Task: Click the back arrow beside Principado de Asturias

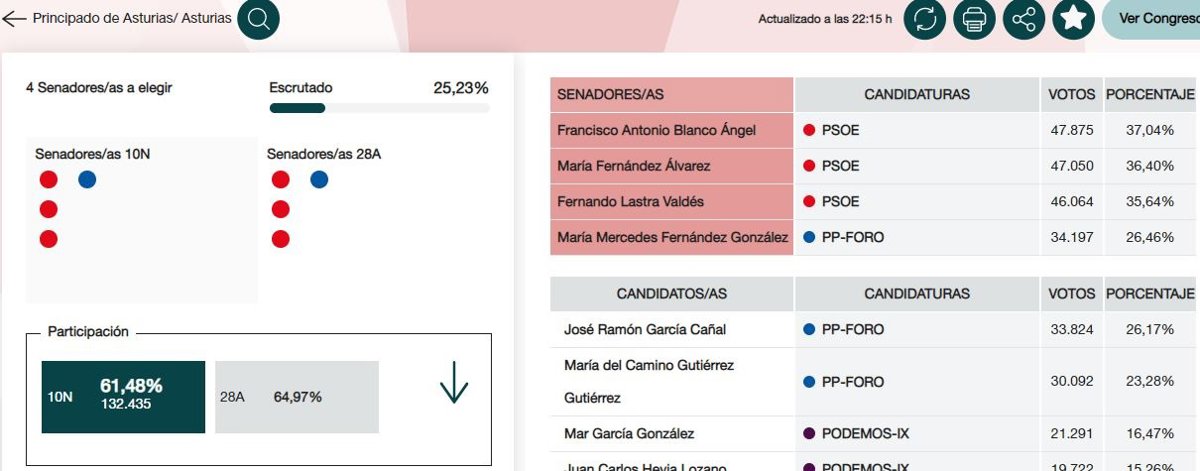Action: [x=14, y=19]
